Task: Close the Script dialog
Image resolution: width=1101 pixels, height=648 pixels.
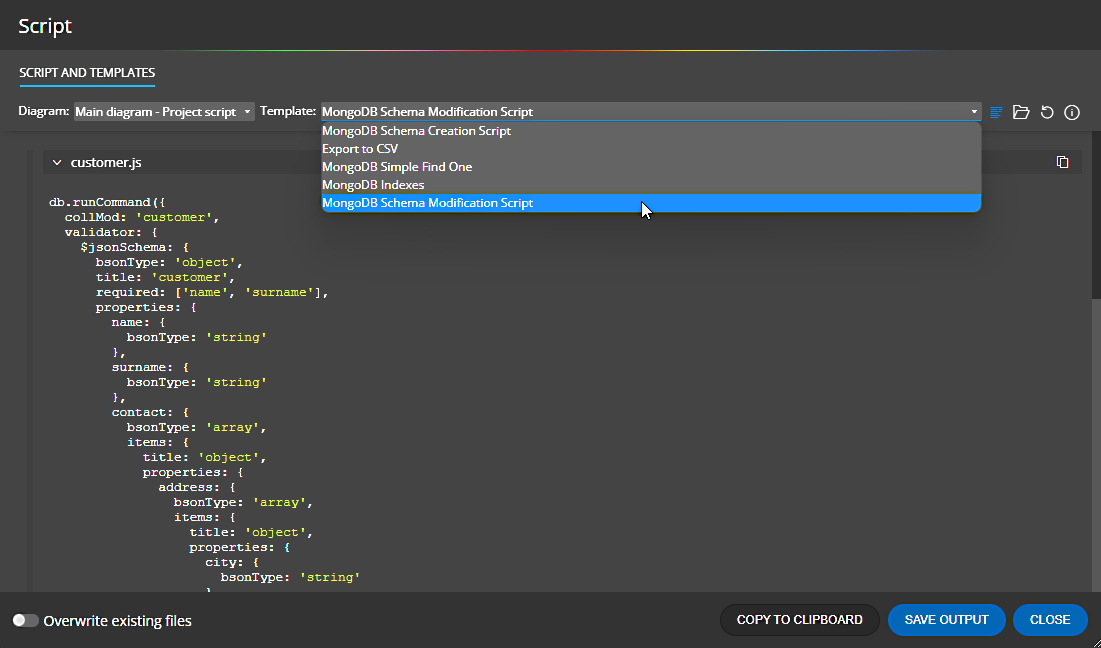Action: 1050,619
